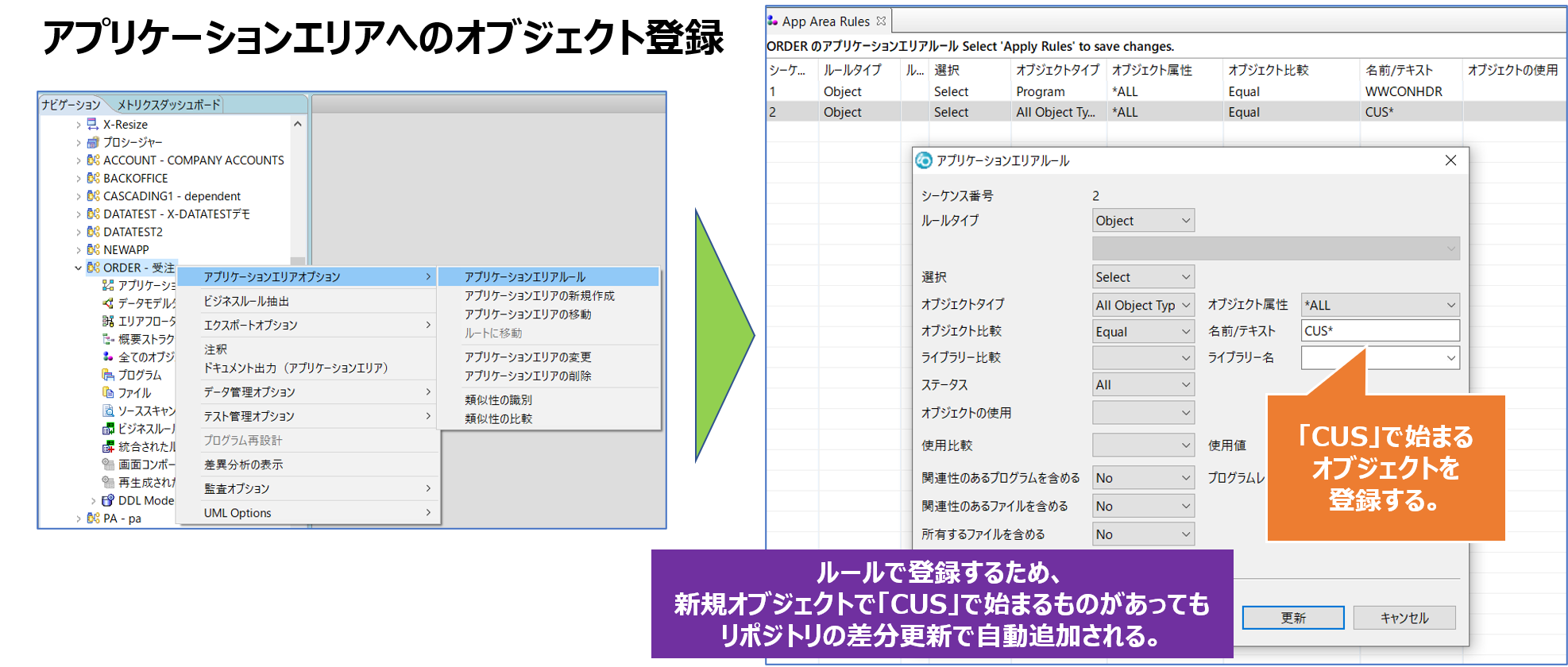This screenshot has width=1568, height=667.
Task: Click the ソーススキャン icon
Action: (108, 411)
